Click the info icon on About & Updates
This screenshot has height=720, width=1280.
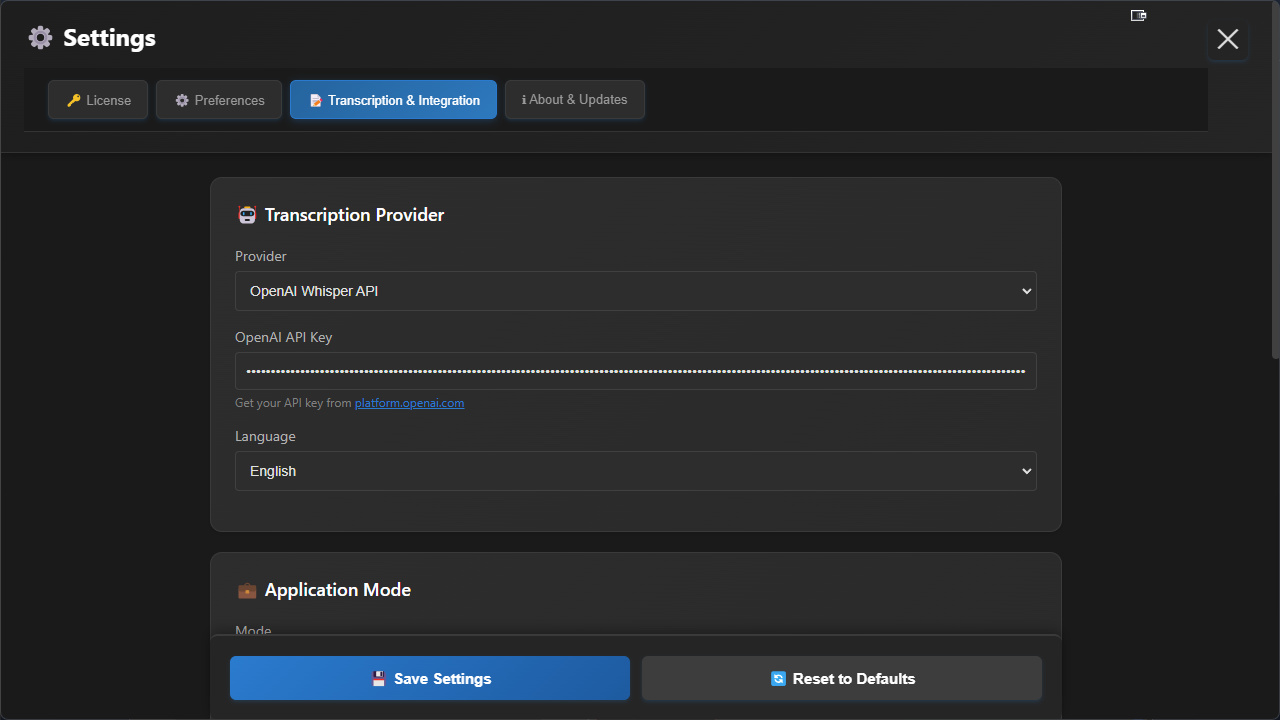(524, 100)
